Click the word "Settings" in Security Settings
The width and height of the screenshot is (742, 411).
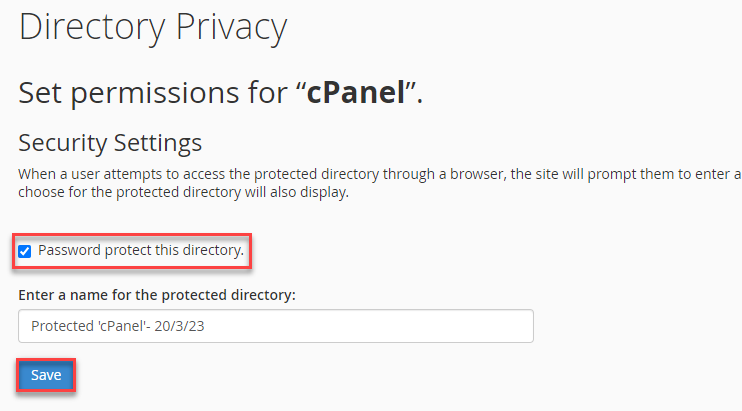pyautogui.click(x=160, y=141)
